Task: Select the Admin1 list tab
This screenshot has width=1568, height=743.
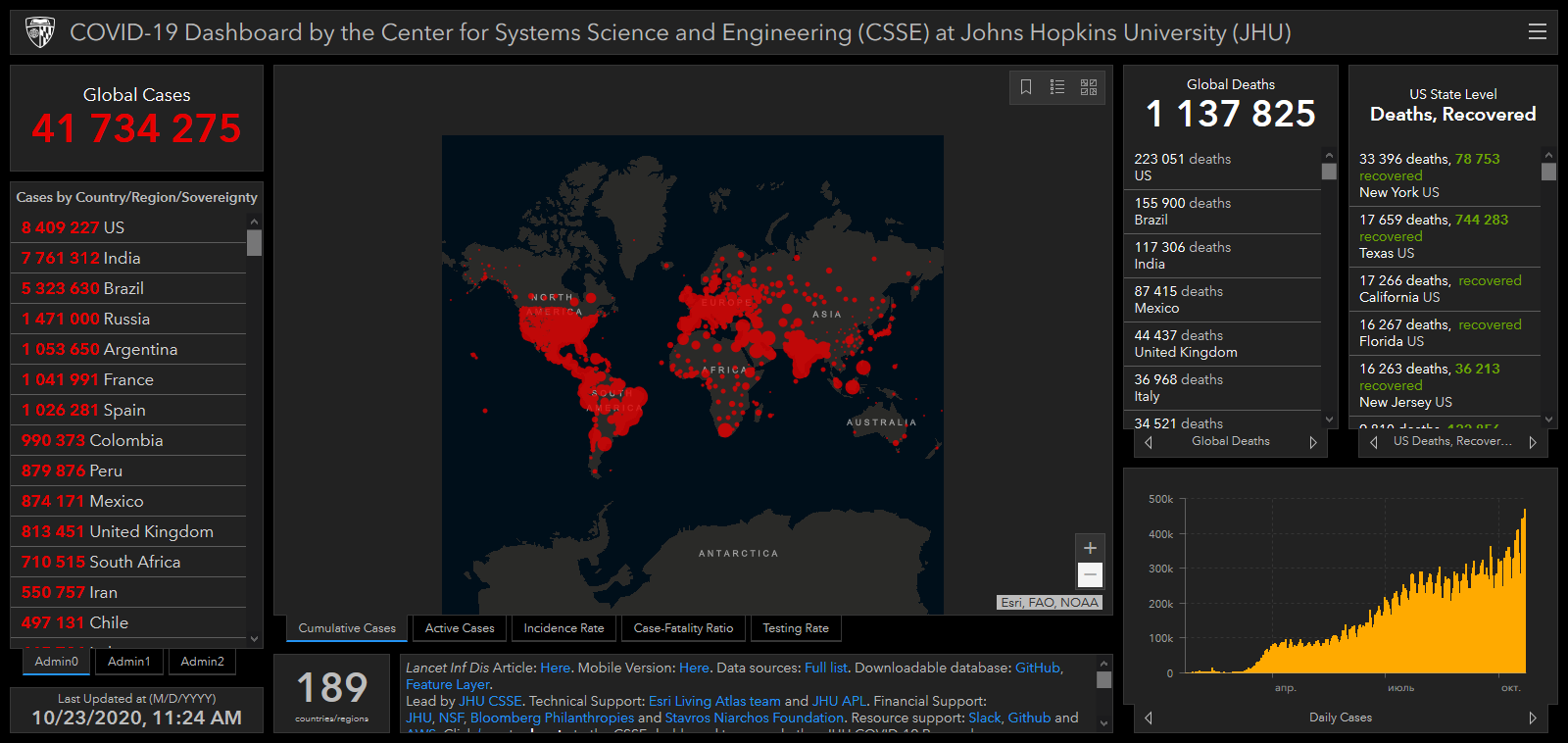Action: pos(129,662)
